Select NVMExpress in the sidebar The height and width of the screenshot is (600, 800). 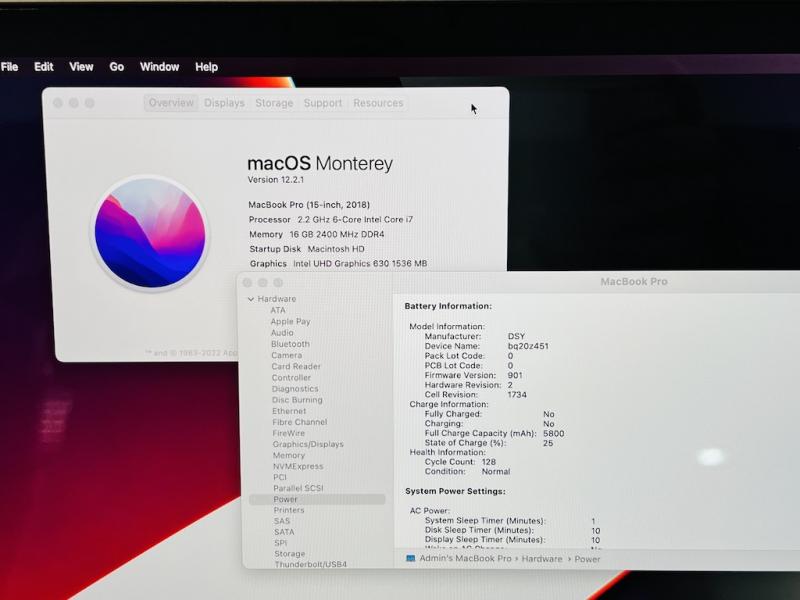click(x=298, y=466)
